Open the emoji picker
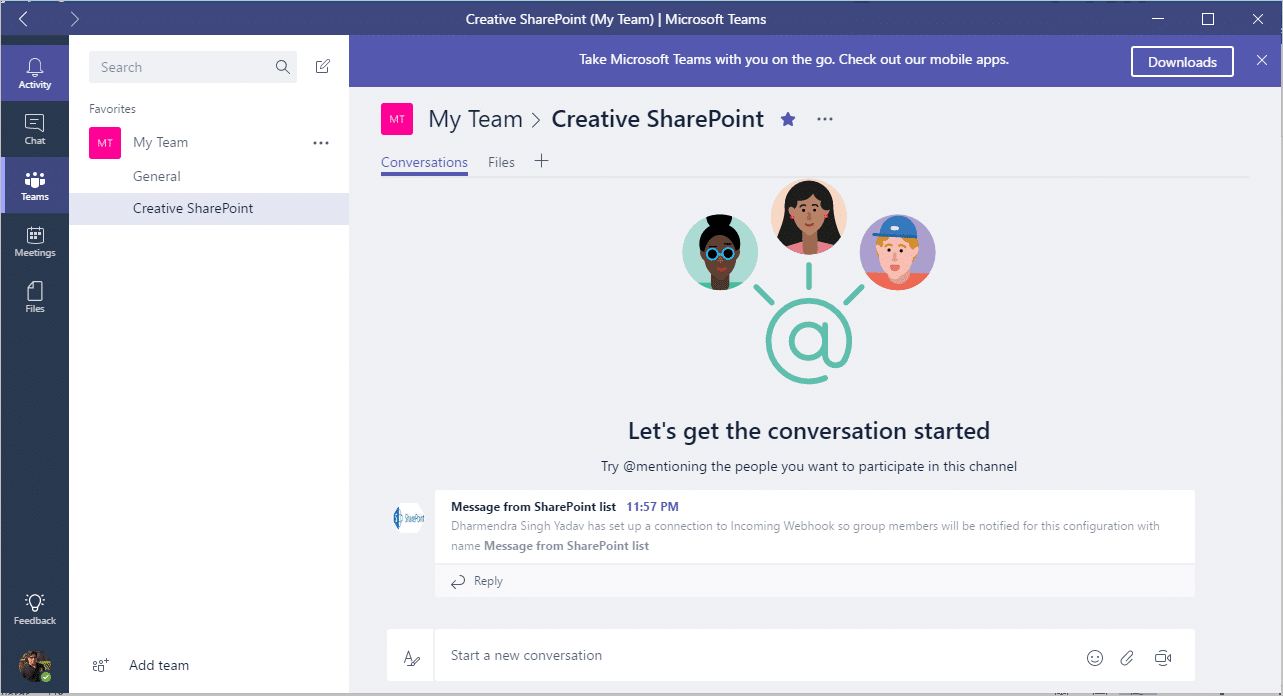 click(x=1095, y=657)
